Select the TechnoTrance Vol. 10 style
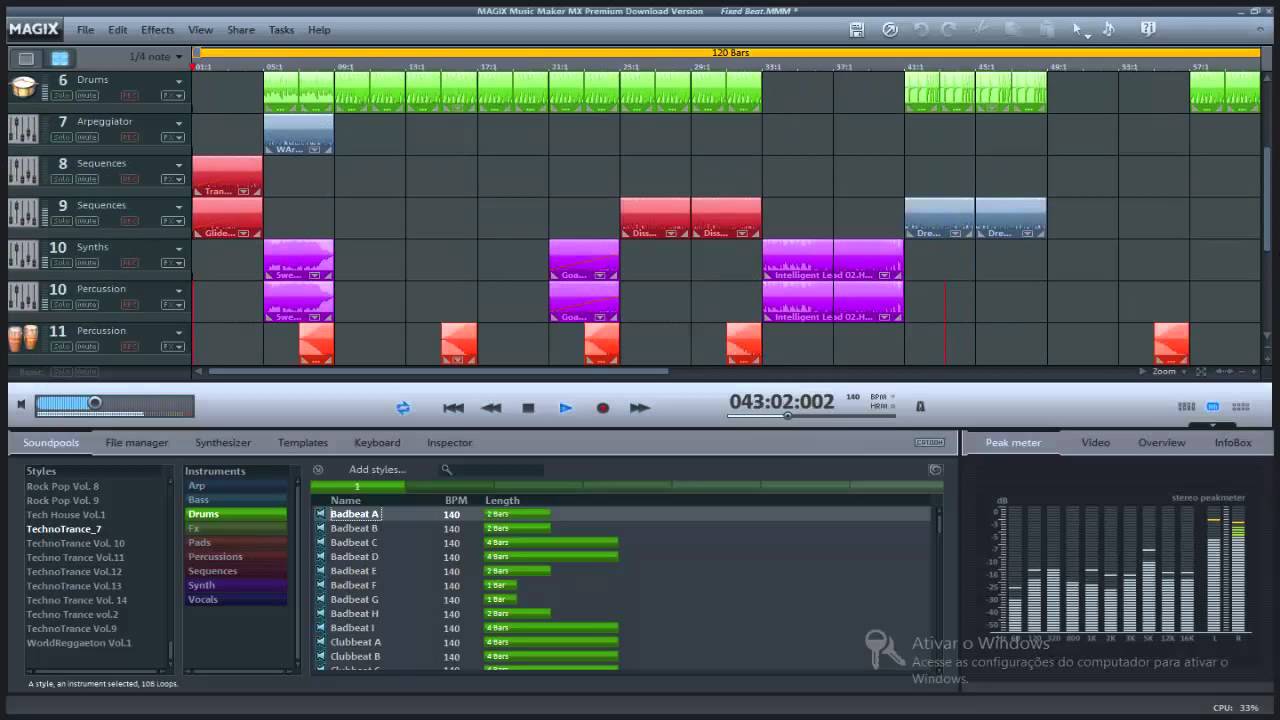Image resolution: width=1280 pixels, height=720 pixels. 76,543
